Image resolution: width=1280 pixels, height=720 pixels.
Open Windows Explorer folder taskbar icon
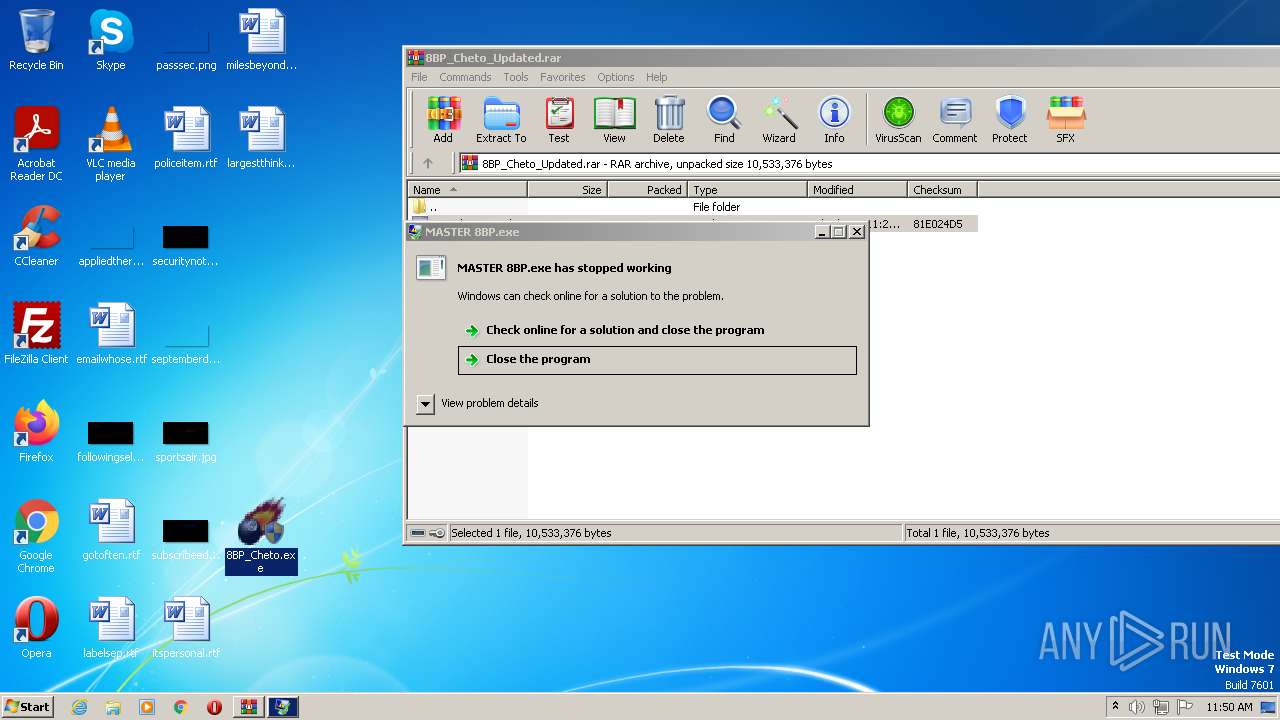(x=113, y=707)
